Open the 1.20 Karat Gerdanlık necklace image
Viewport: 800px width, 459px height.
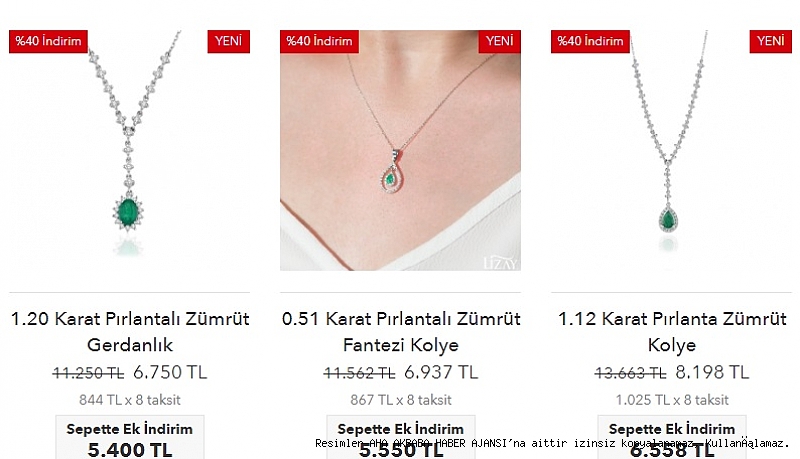pos(130,150)
